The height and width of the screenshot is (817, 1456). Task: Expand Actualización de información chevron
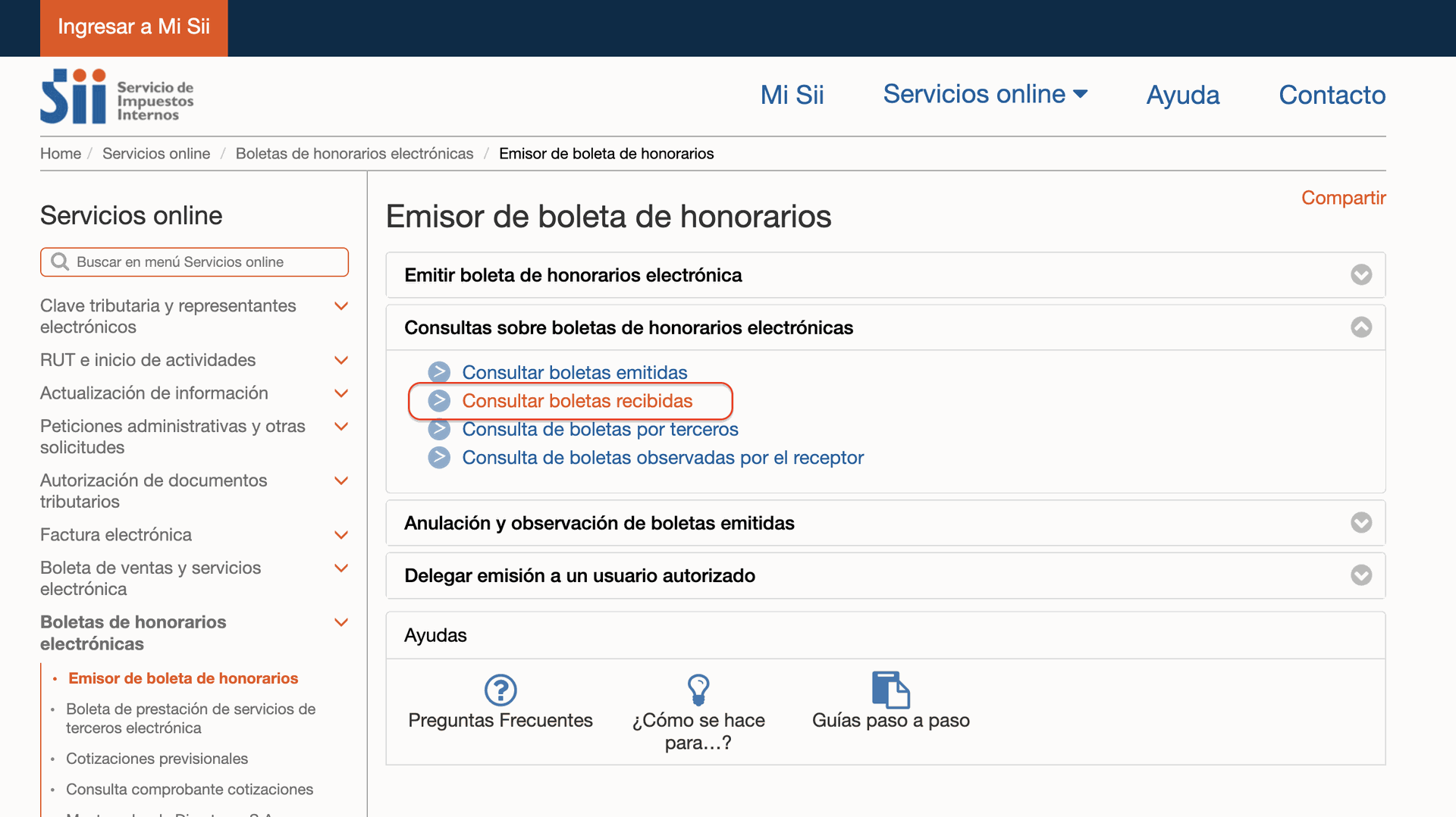click(341, 393)
